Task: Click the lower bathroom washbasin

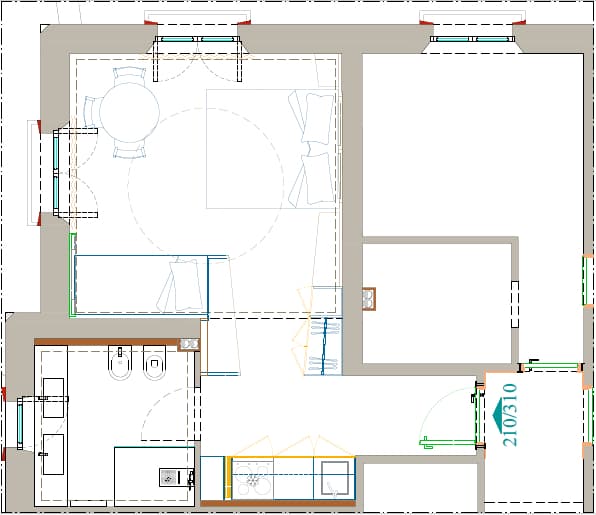Action: [x=53, y=455]
